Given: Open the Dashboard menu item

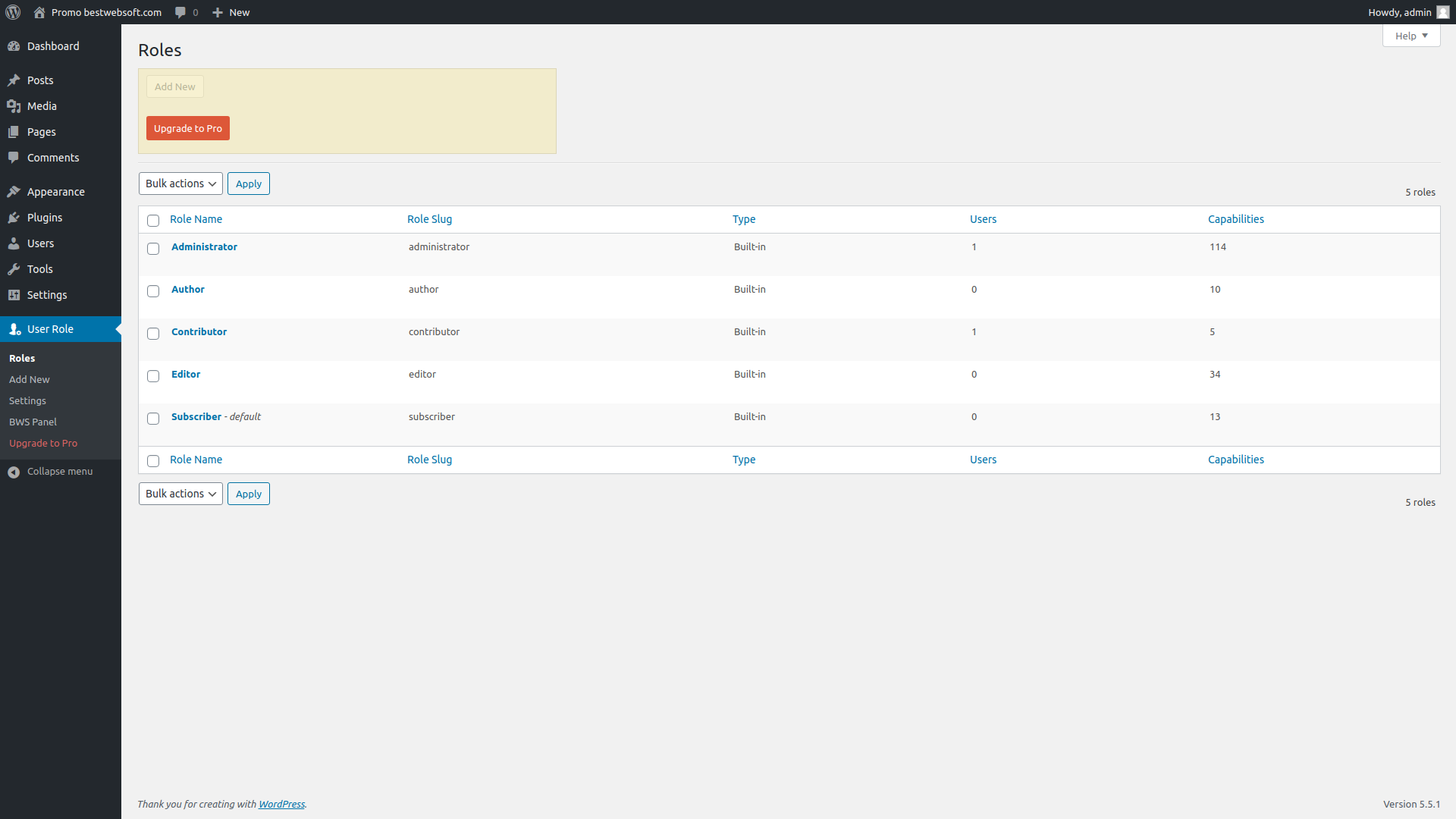Looking at the screenshot, I should coord(52,46).
